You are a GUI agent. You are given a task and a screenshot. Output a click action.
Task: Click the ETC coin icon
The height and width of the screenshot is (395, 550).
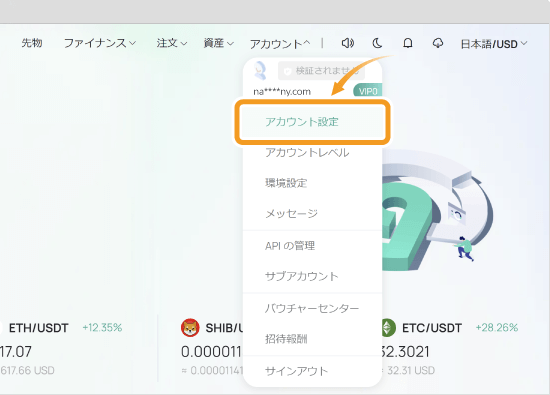click(x=388, y=328)
